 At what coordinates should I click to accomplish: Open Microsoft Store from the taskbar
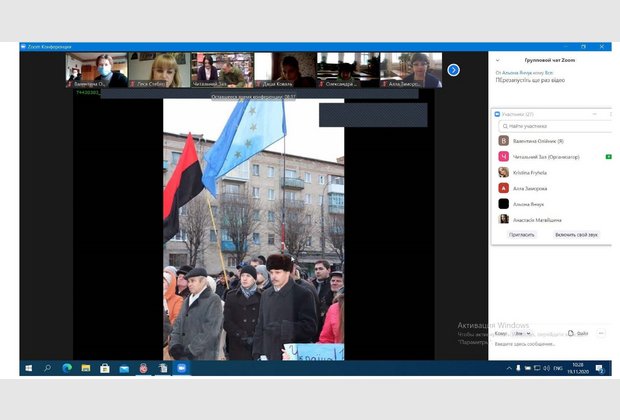tap(105, 368)
